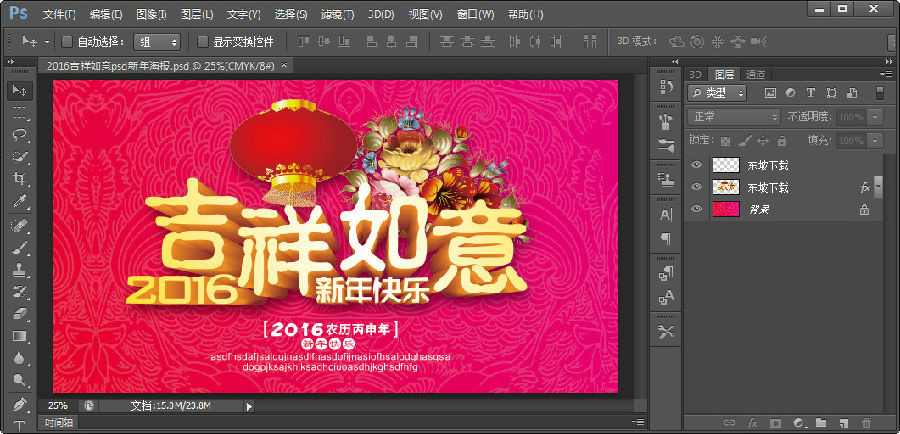Viewport: 900px width, 434px height.
Task: Click the 25% zoom level field
Action: [x=58, y=406]
